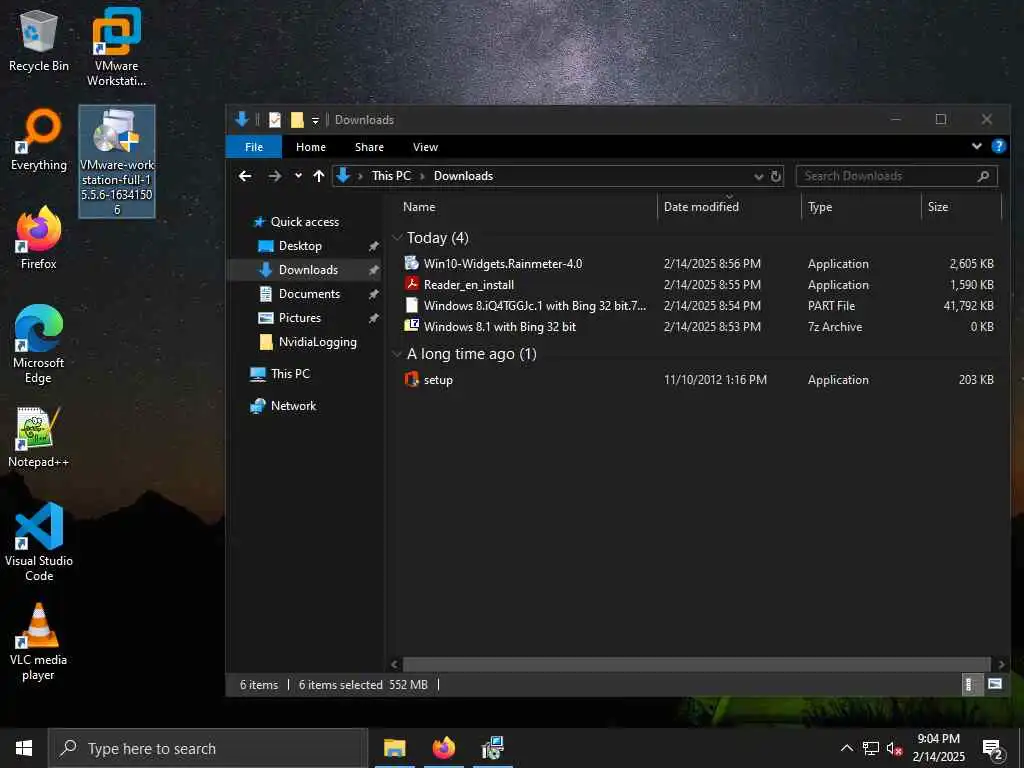Image resolution: width=1024 pixels, height=768 pixels.
Task: Open the Windows Start menu
Action: 24,748
